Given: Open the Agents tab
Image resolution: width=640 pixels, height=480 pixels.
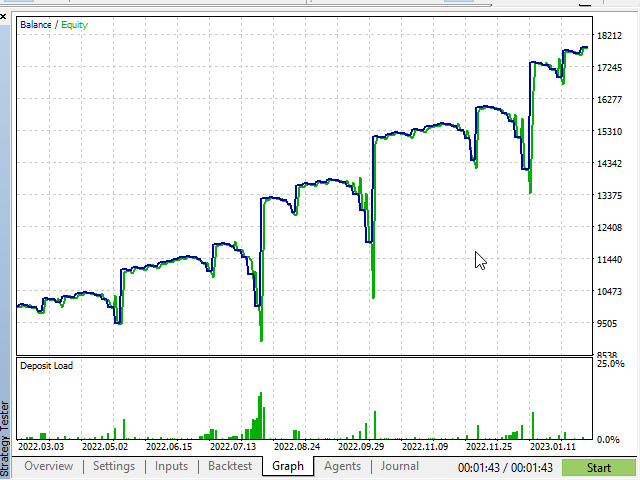Looking at the screenshot, I should [x=342, y=466].
